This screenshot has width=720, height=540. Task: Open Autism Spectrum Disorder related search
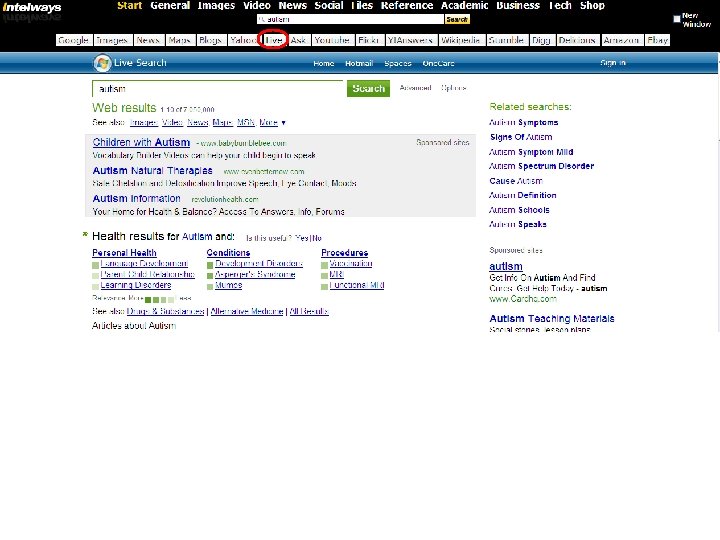pos(541,166)
